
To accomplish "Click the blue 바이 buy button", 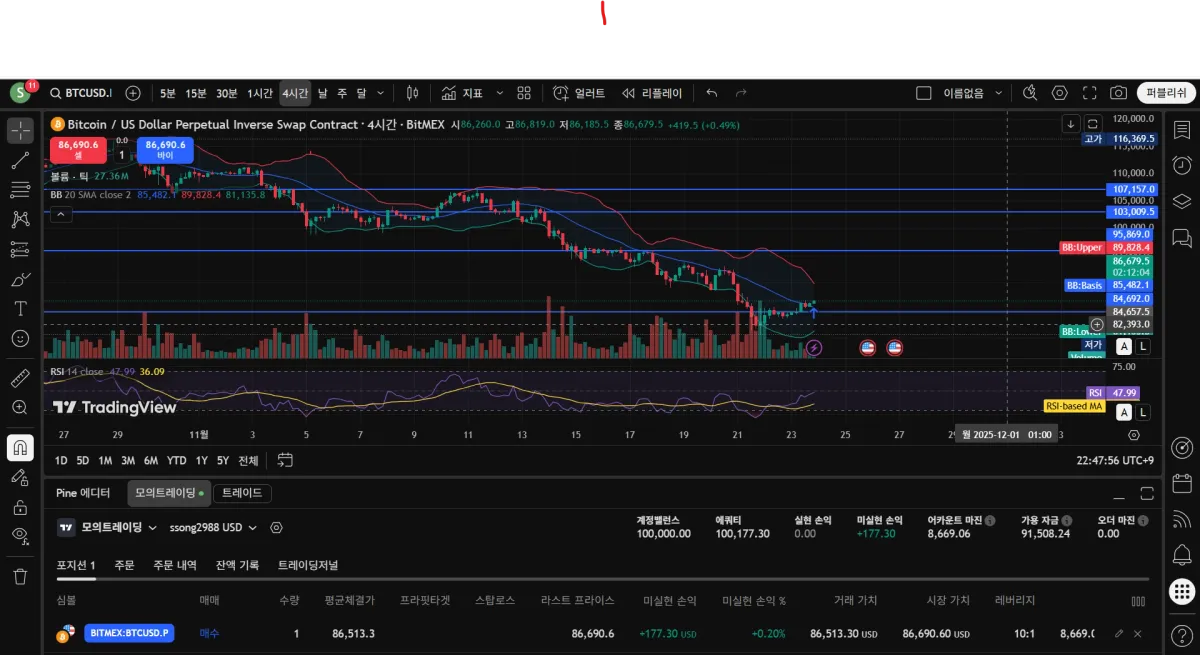I will tap(165, 150).
